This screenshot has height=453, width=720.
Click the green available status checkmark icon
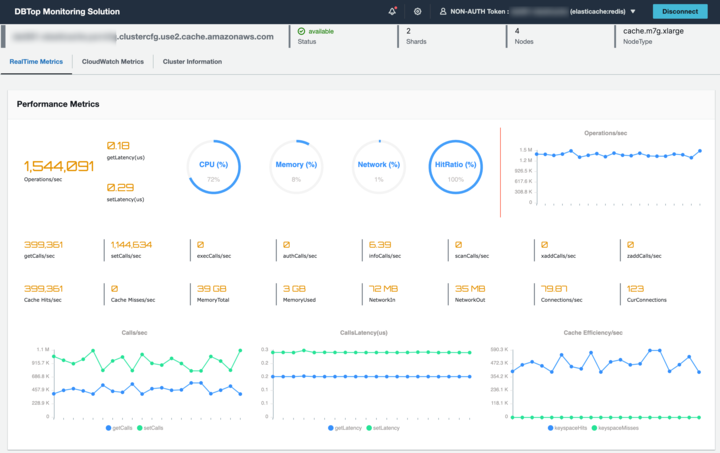point(301,31)
